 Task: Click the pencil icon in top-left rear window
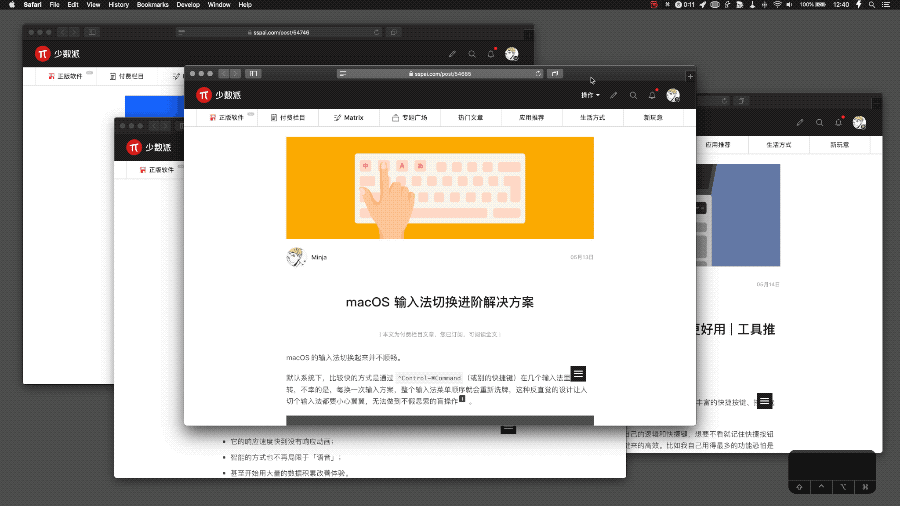(x=452, y=54)
